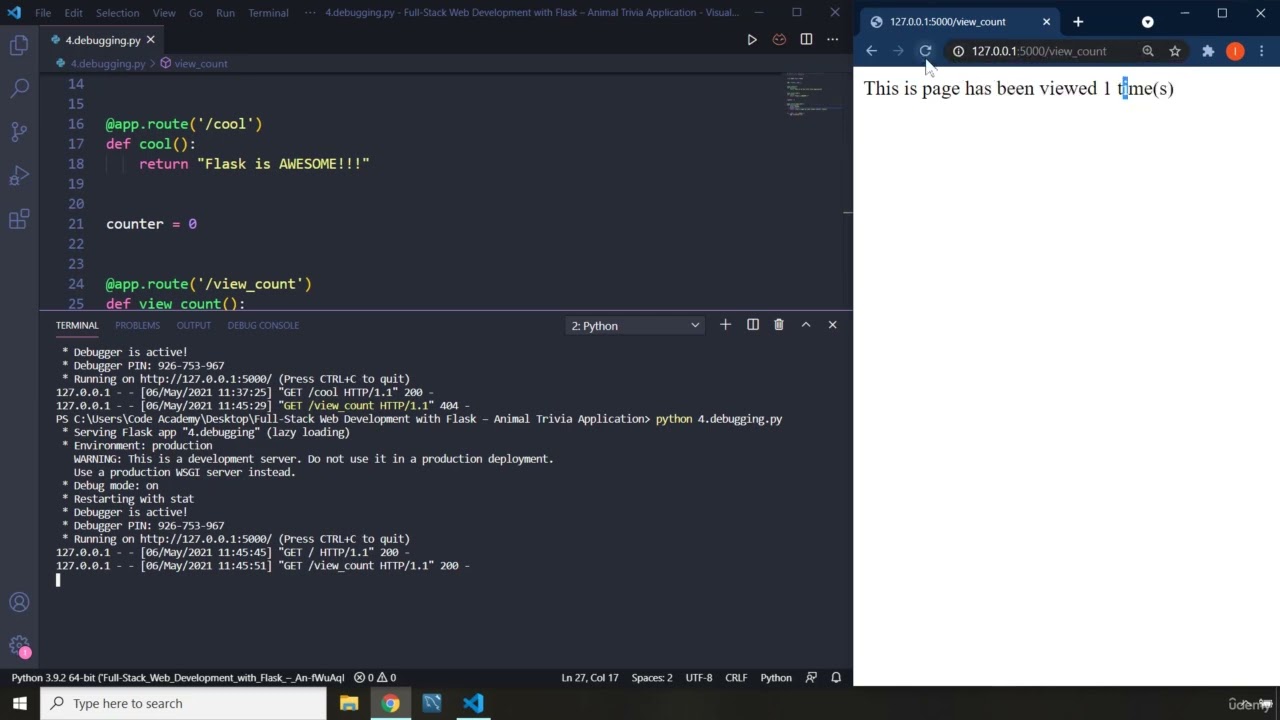Click the Windows Start button
This screenshot has width=1280, height=720.
(x=19, y=703)
